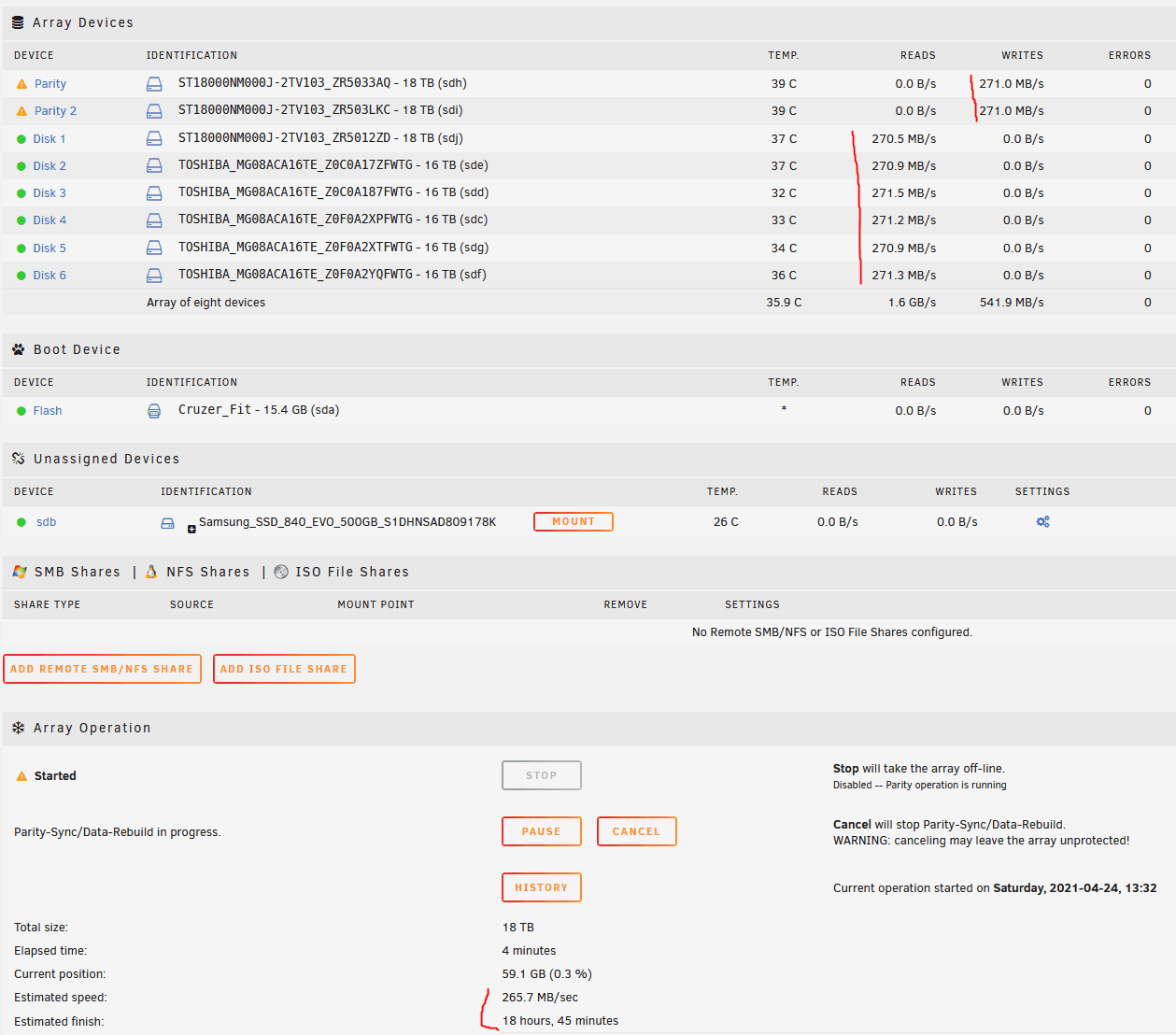Click the ISO File Shares disc icon
Viewport: 1176px width, 1035px height.
[x=281, y=572]
